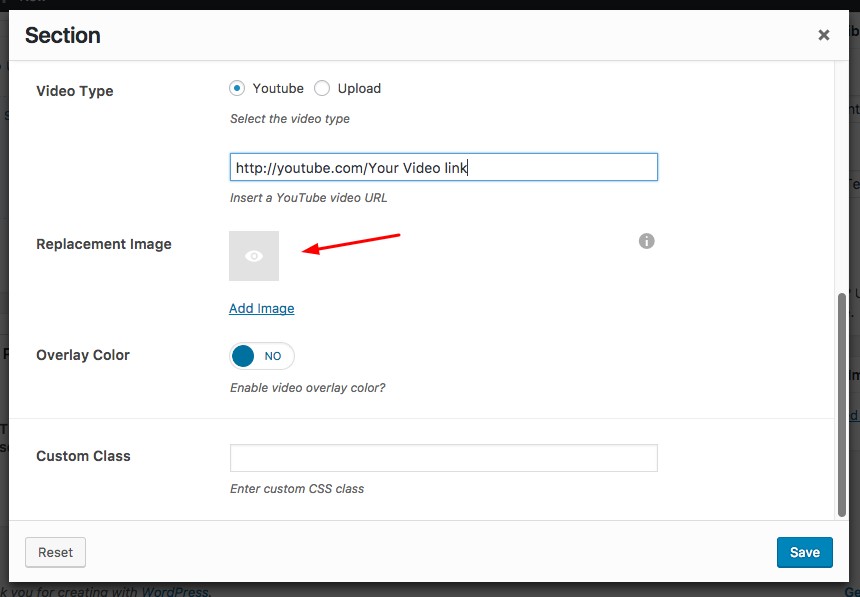Click the 'Enable video overlay color?' hint
The width and height of the screenshot is (860, 597).
pyautogui.click(x=307, y=387)
